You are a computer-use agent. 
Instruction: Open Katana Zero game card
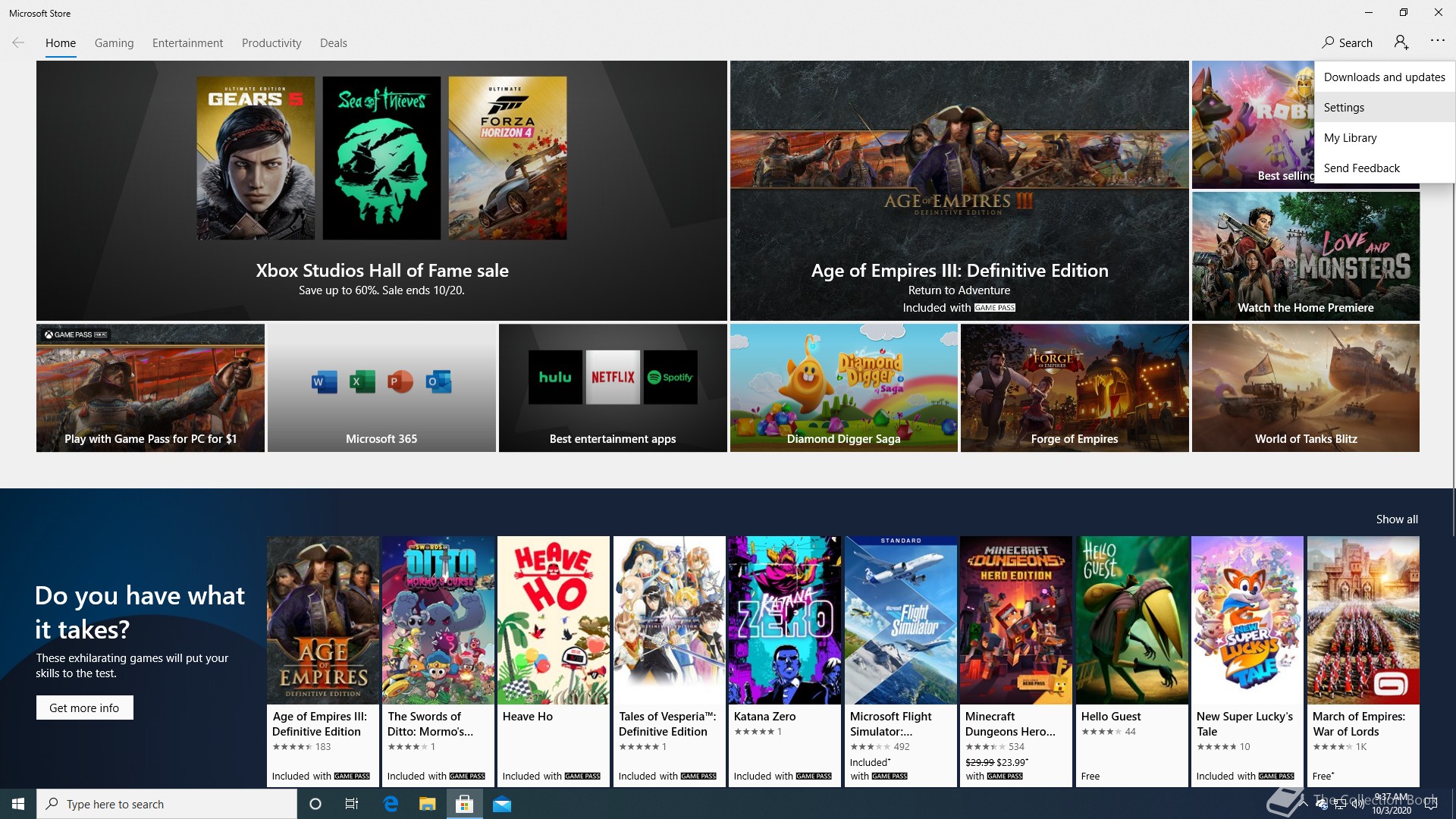pyautogui.click(x=785, y=661)
